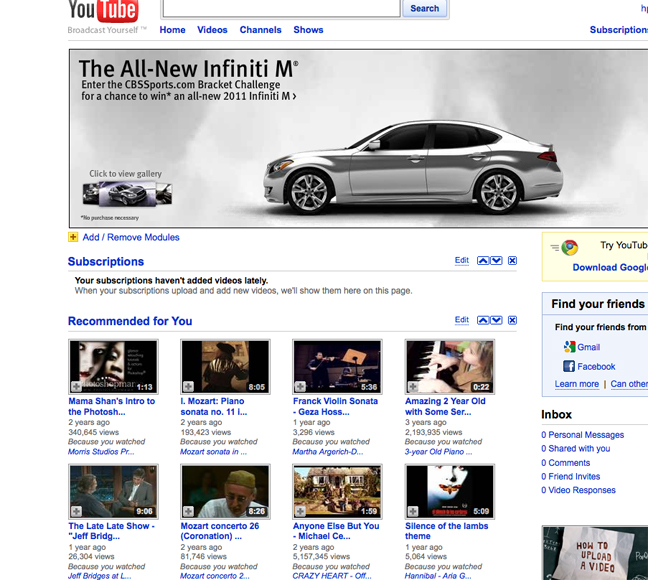Screen dimensions: 648x580
Task: Open the Recommended for You heading link
Action: coord(130,321)
